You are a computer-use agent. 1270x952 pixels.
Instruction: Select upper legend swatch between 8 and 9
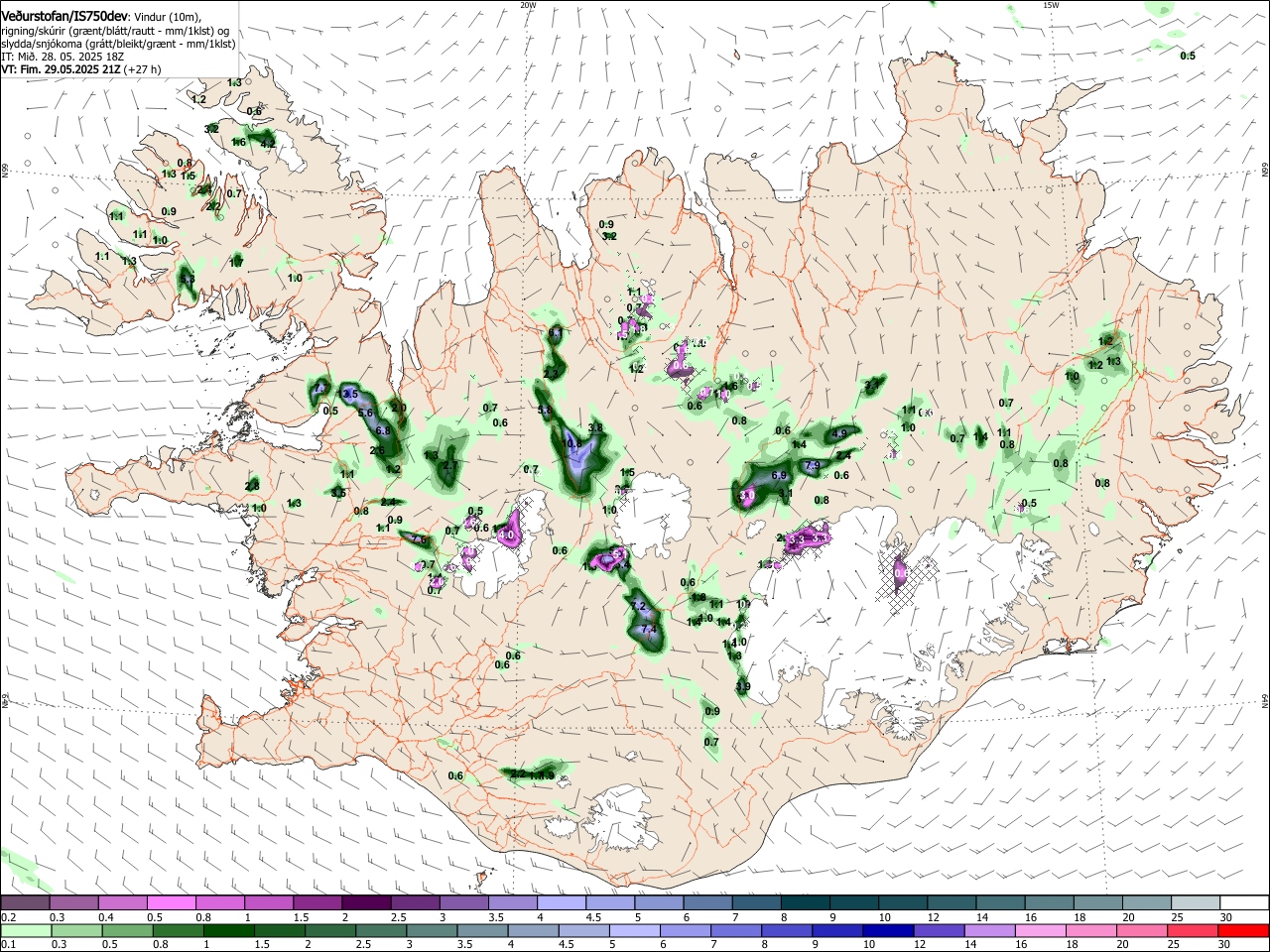coord(806,902)
